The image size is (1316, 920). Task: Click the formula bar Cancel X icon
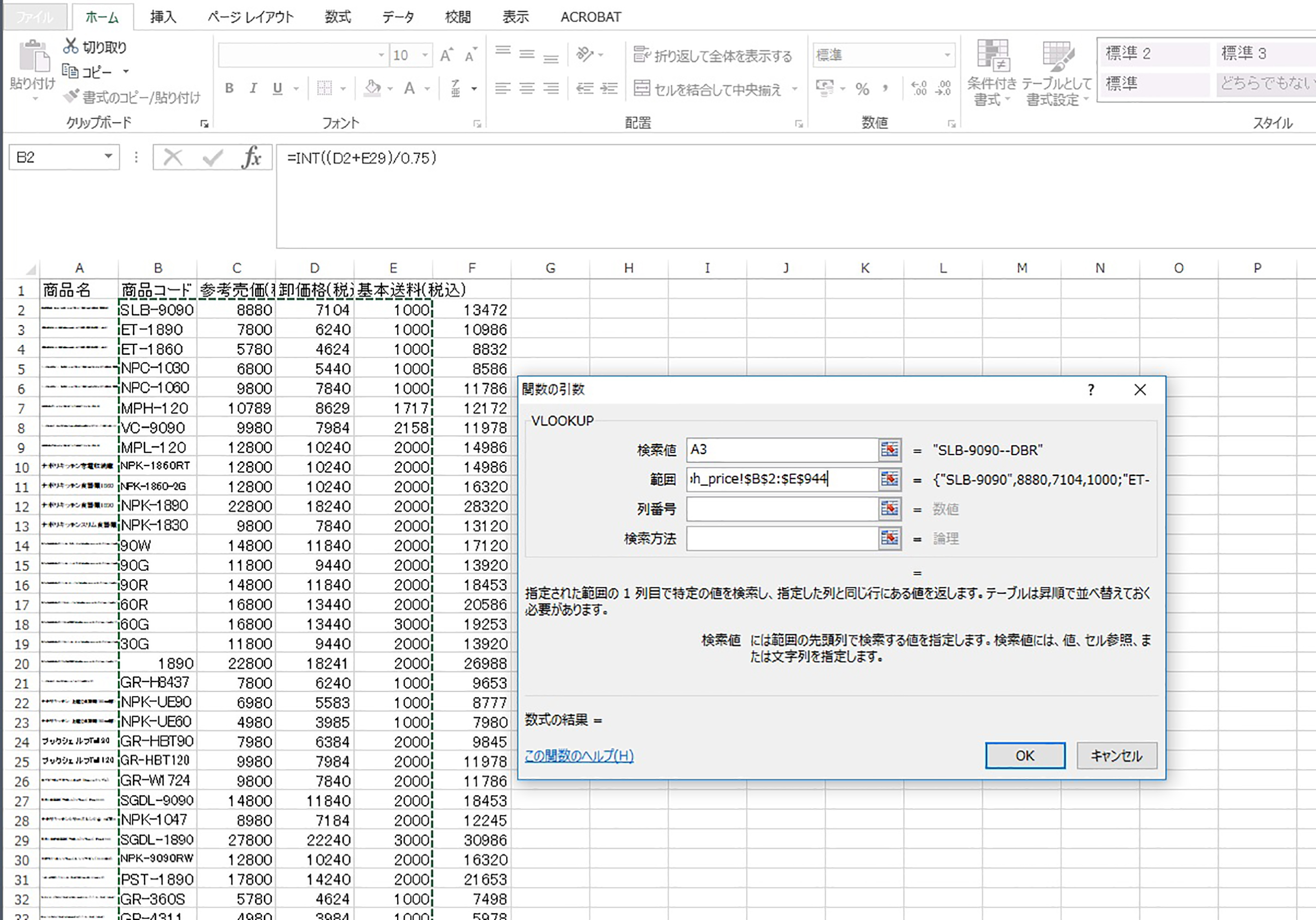pyautogui.click(x=172, y=157)
